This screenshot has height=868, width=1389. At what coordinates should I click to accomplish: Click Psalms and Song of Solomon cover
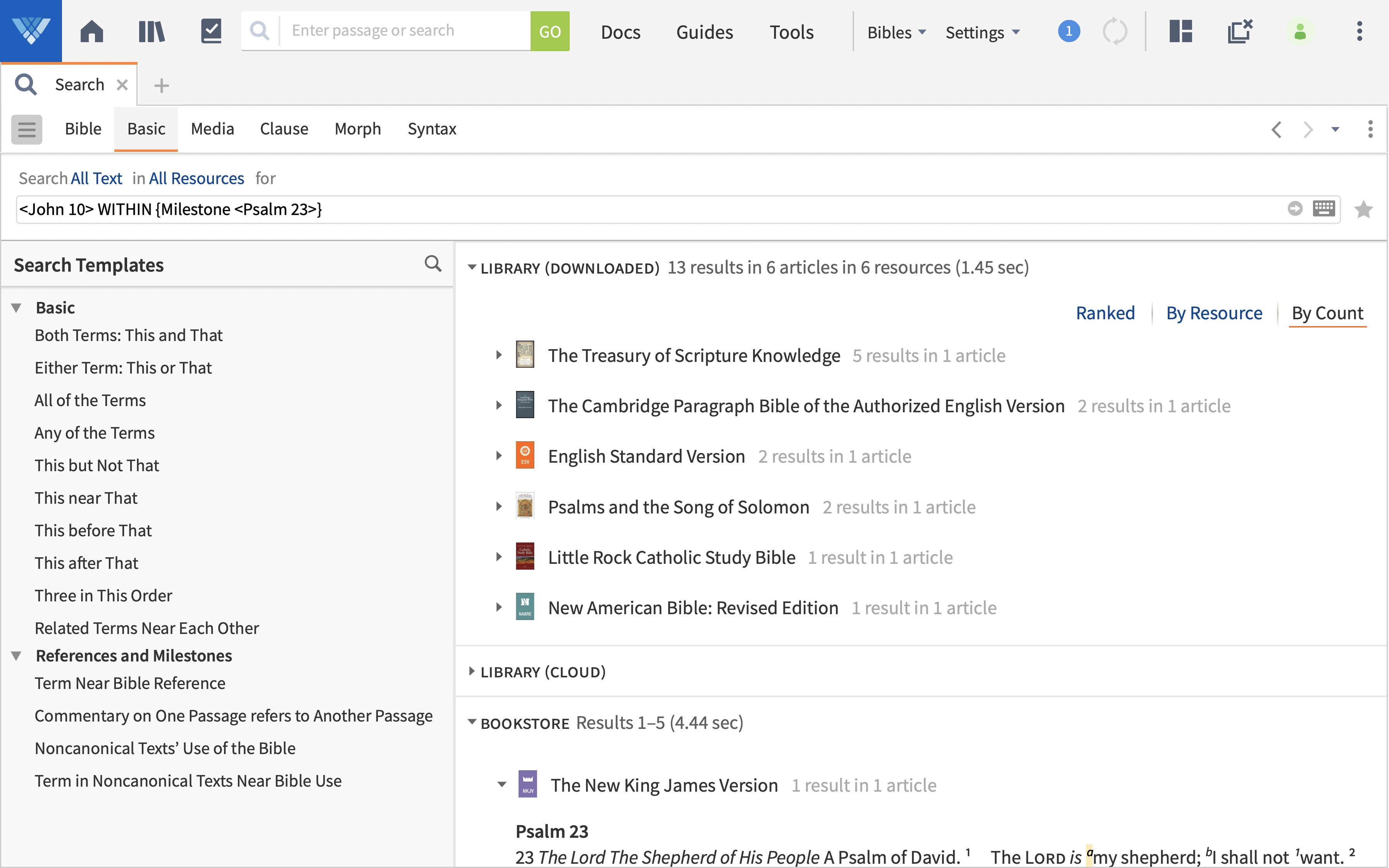point(525,506)
